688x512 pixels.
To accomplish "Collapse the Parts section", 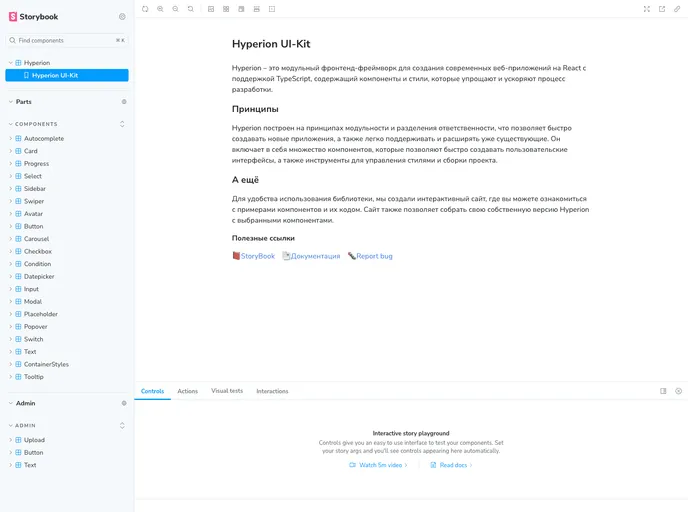I will [x=23, y=101].
